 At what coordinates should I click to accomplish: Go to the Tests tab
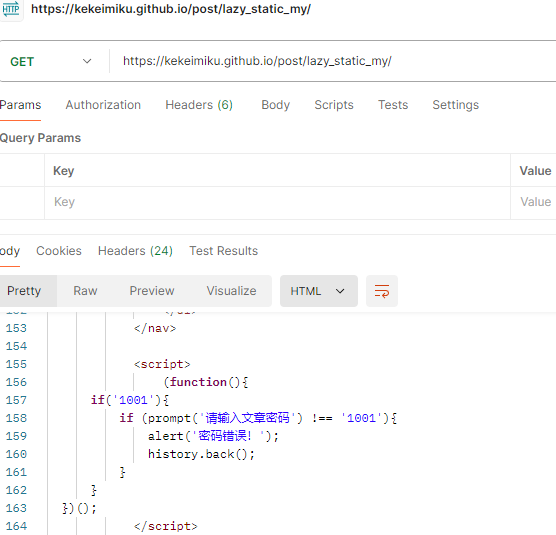point(393,105)
